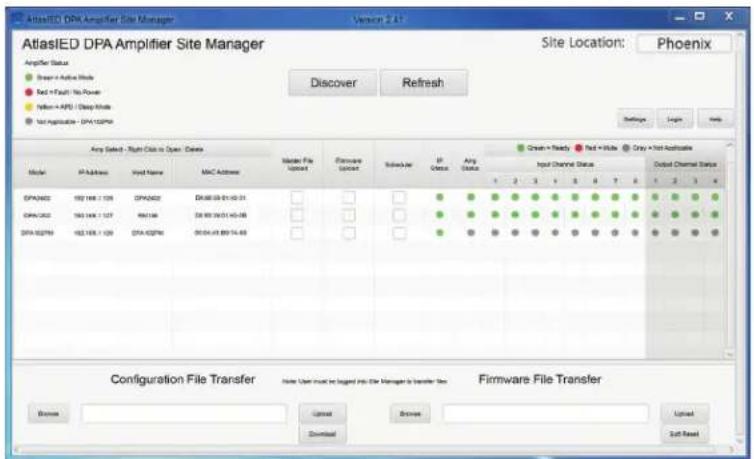Click output channel 2 dot in DPA1202 row
Viewport: 754px width, 459px height.
tap(675, 215)
